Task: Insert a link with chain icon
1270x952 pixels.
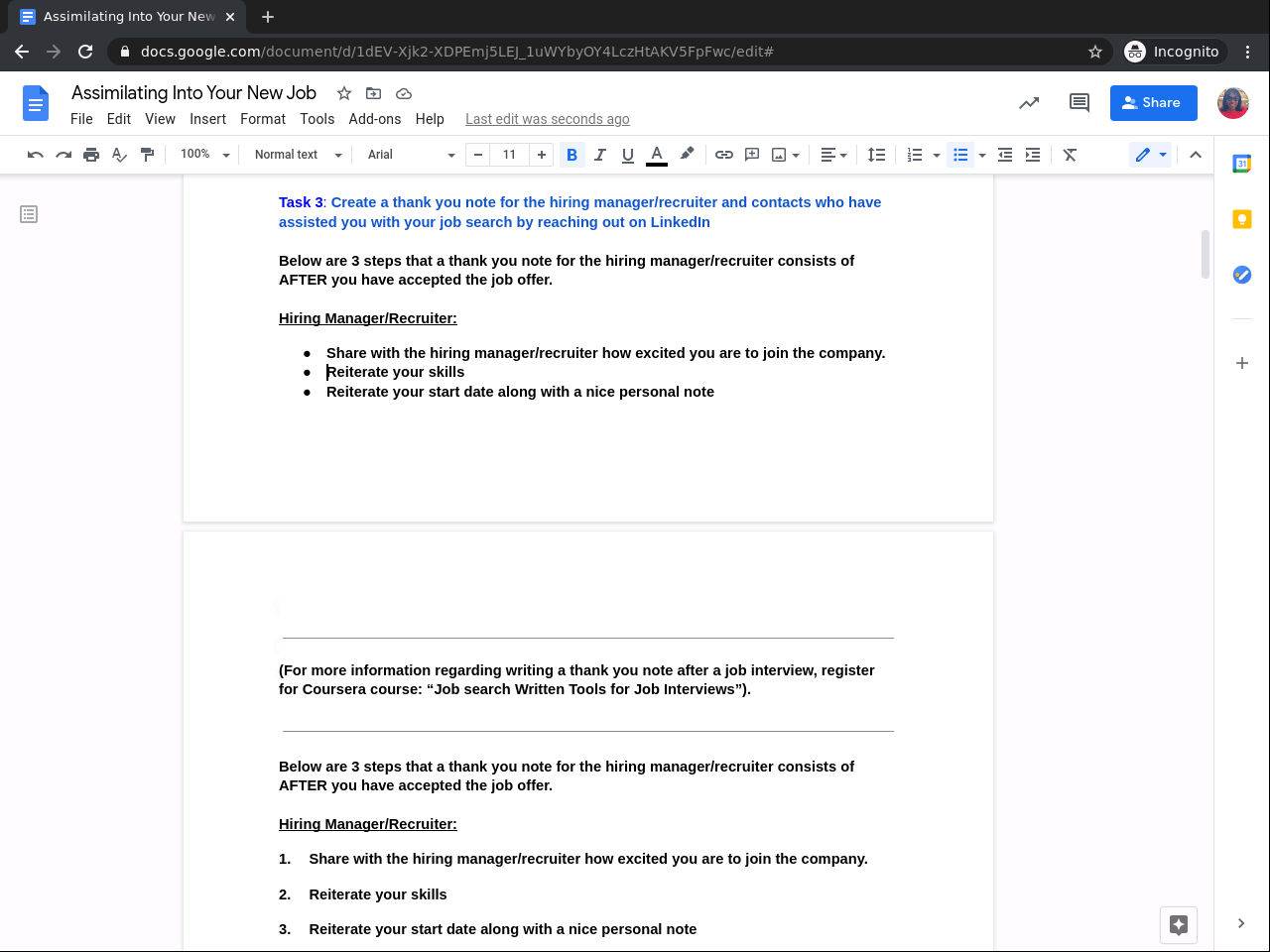Action: (x=724, y=155)
